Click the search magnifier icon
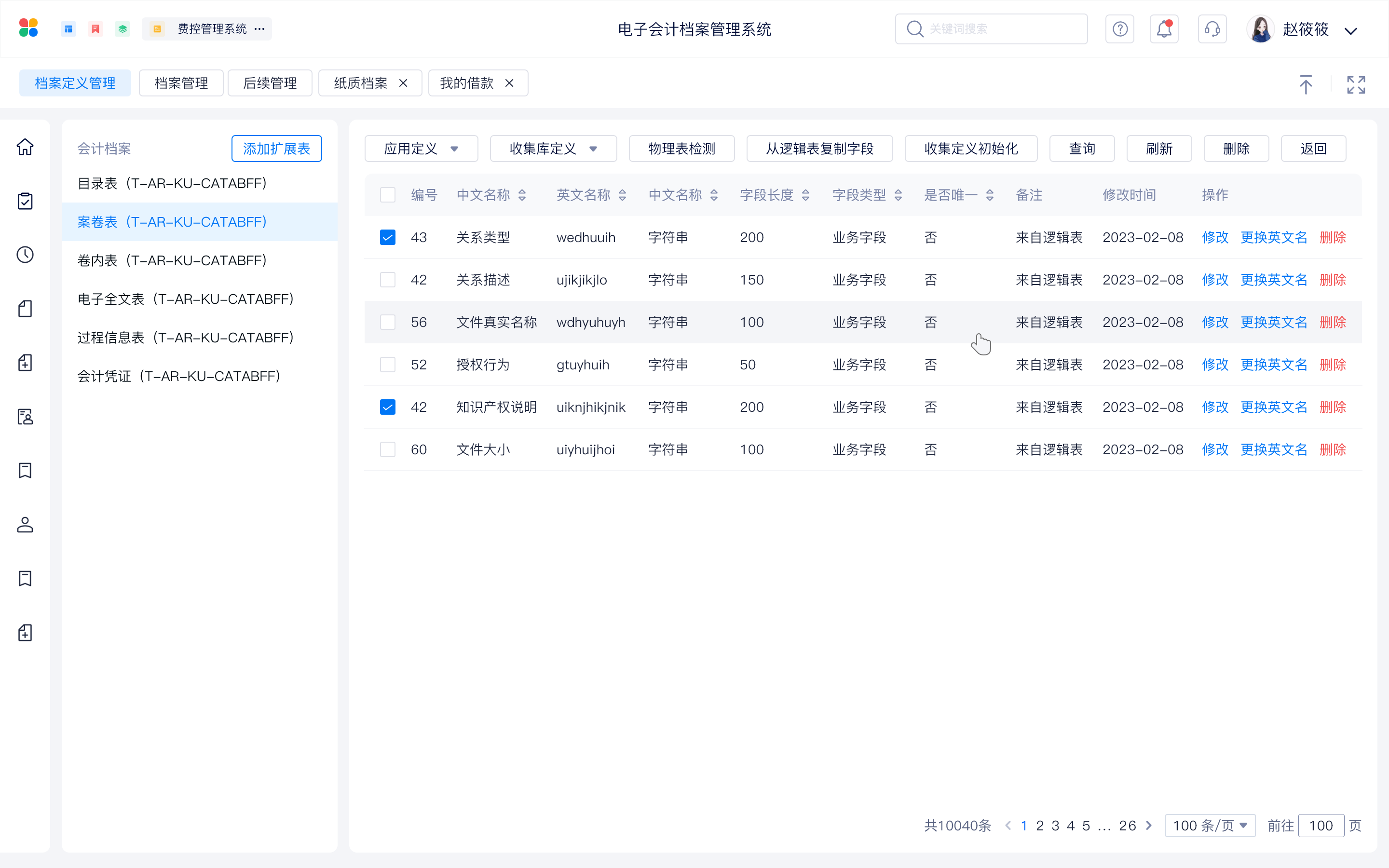 914,29
